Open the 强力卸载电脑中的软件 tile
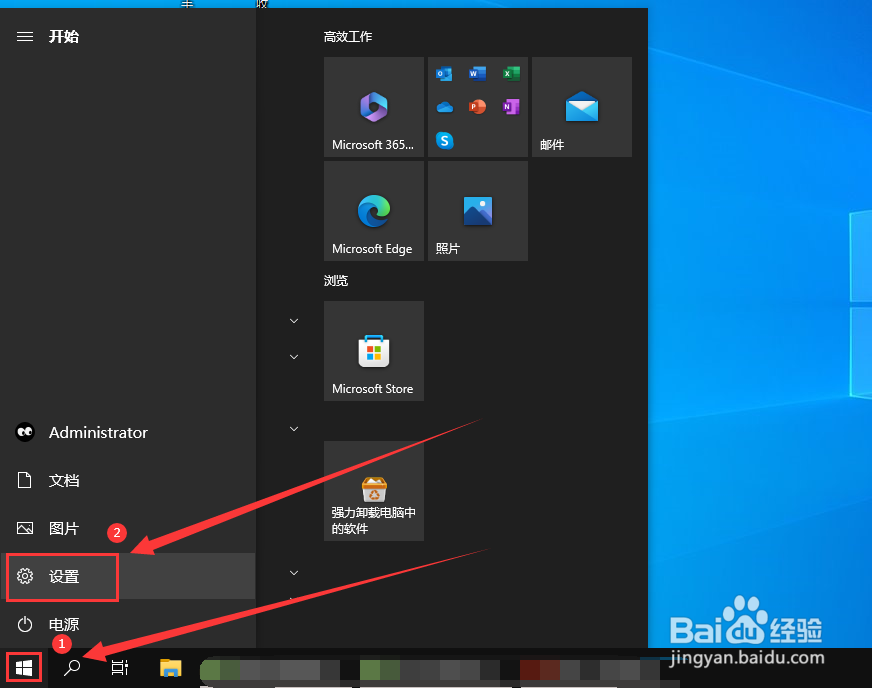This screenshot has width=872, height=688. (374, 491)
